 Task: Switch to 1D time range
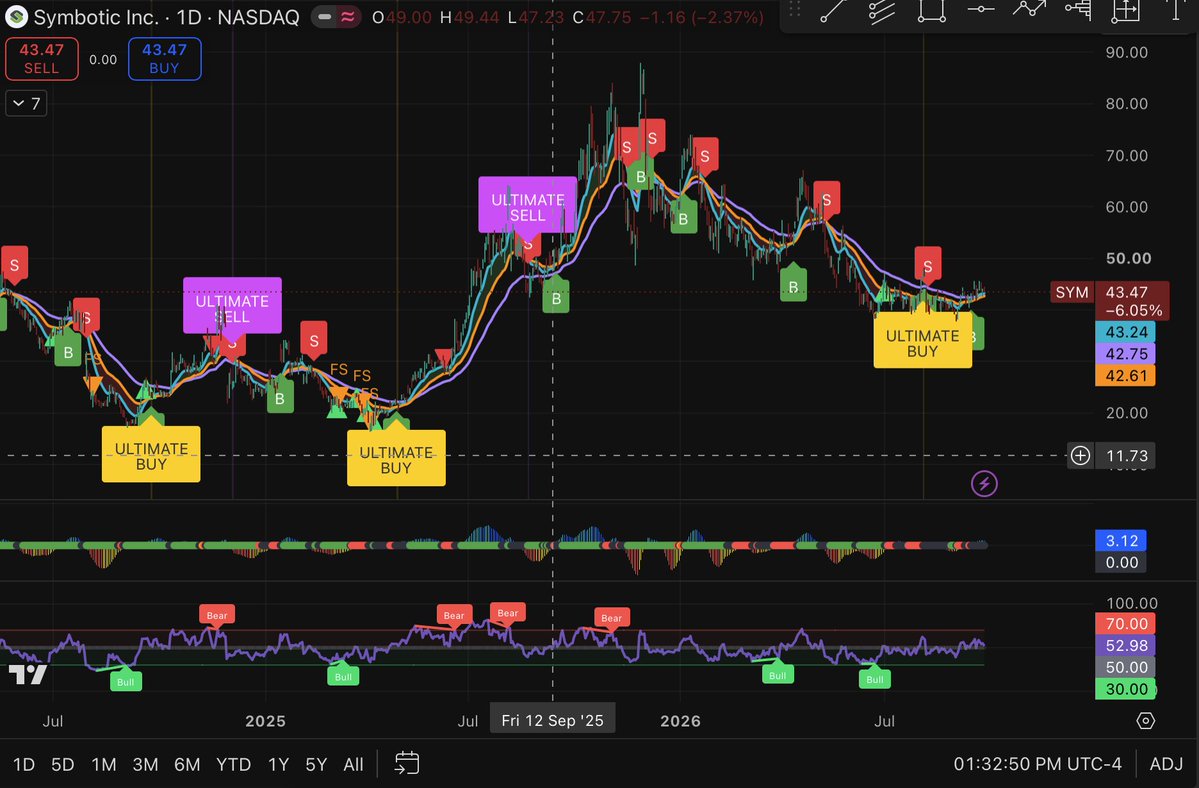[24, 764]
